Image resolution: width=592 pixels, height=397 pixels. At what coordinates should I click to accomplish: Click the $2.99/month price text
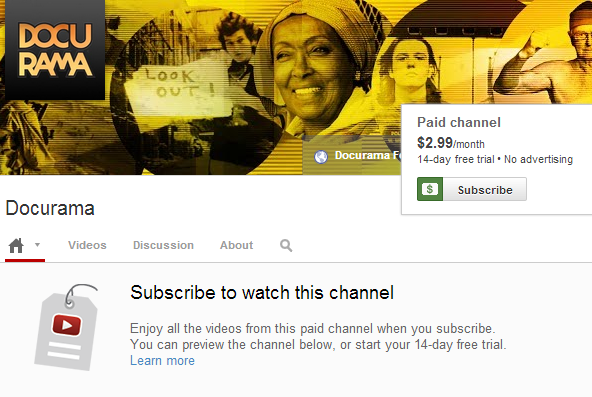coord(451,143)
